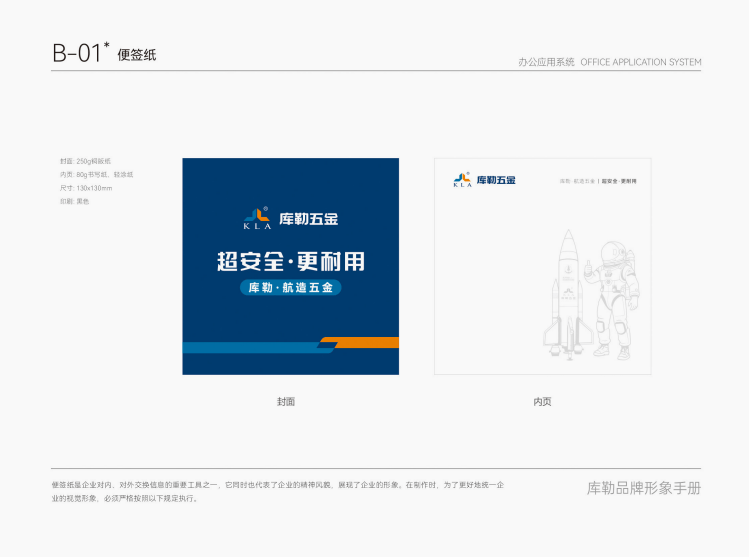Click the '便签纸' page title
This screenshot has width=749, height=557.
click(137, 55)
